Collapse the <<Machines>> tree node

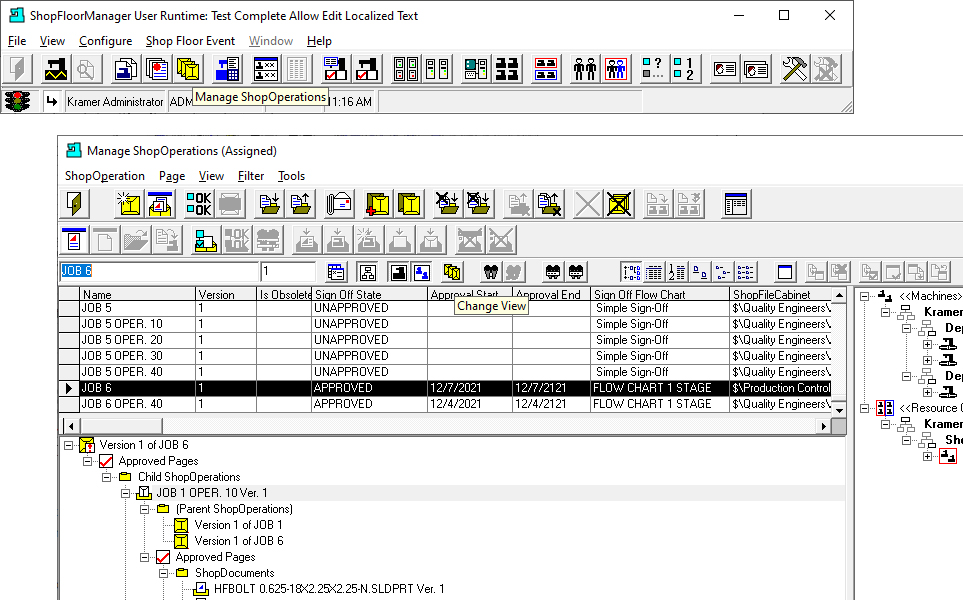[x=865, y=296]
